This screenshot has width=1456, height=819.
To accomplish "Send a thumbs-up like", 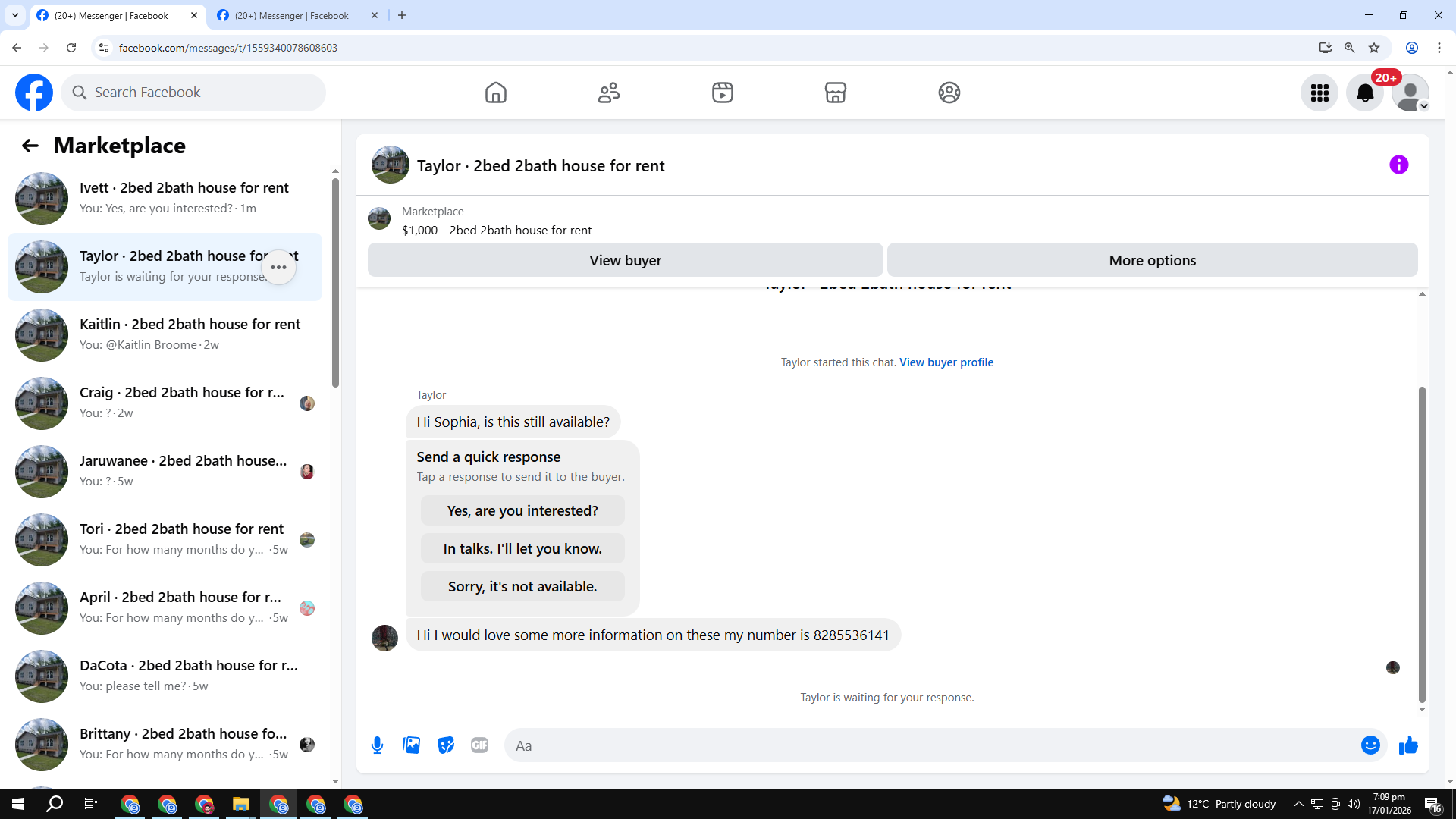I will [1408, 745].
